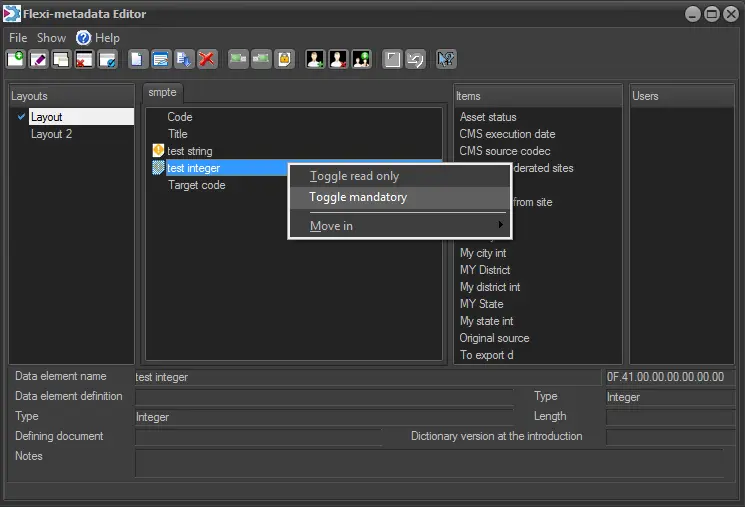The height and width of the screenshot is (507, 745).
Task: Select Asset status in the Items list
Action: (x=488, y=117)
